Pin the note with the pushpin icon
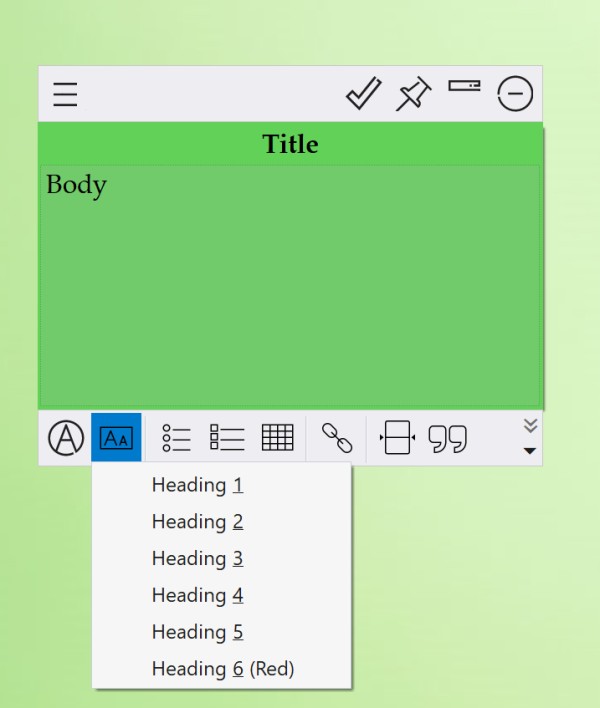 coord(412,95)
